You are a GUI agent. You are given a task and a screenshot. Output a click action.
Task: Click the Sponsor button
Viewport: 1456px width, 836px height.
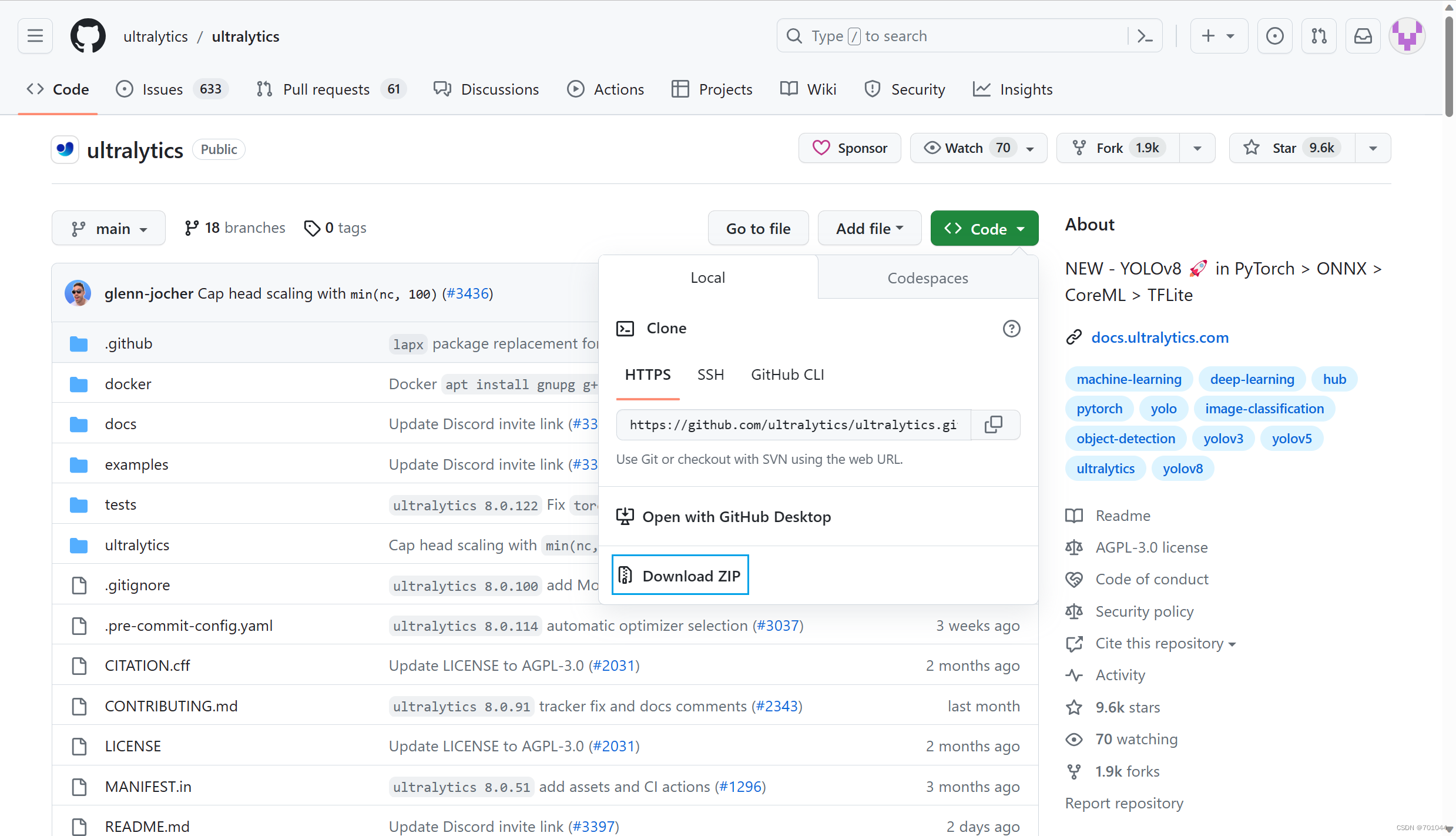point(850,148)
